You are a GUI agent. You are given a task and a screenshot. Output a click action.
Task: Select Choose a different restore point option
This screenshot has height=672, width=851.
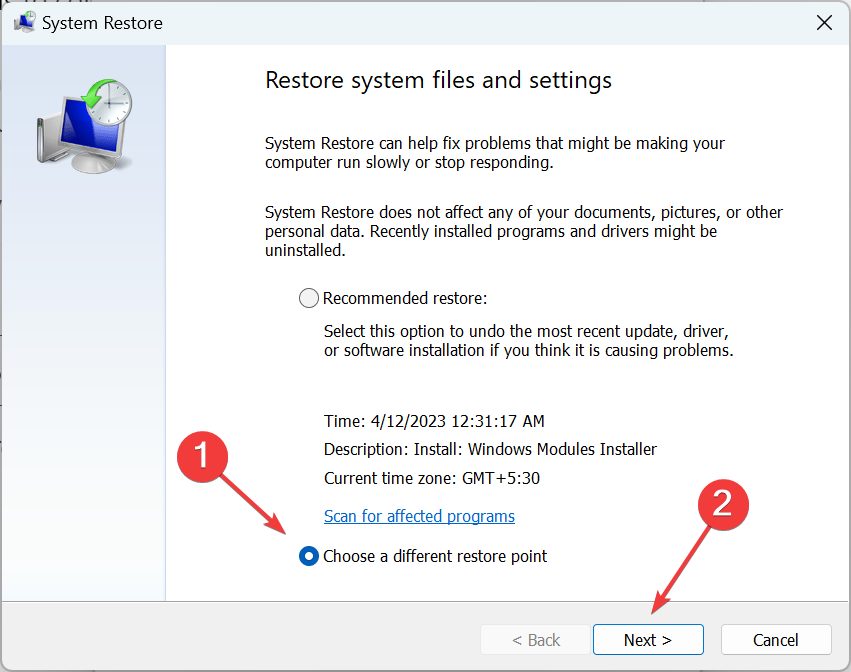309,556
